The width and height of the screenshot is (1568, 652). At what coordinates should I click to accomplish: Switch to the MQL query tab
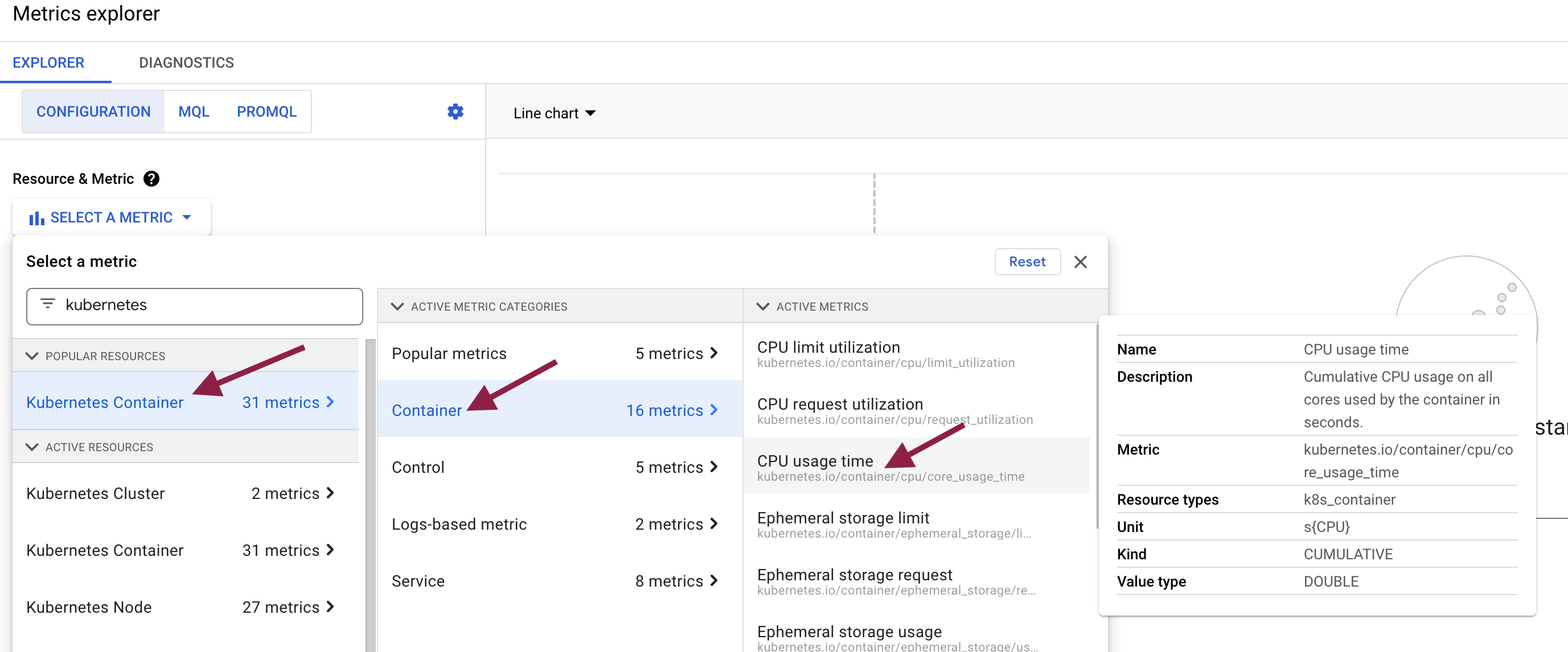[x=194, y=112]
